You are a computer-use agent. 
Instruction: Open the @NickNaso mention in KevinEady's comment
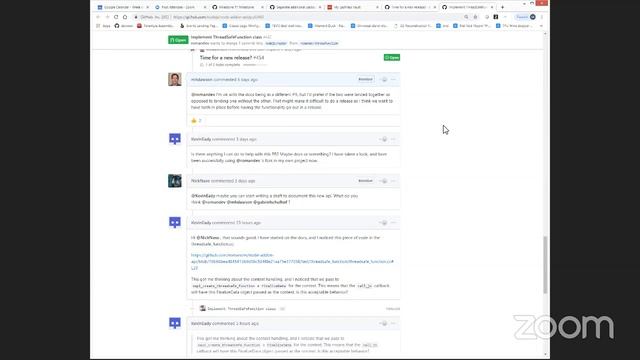[x=208, y=238]
